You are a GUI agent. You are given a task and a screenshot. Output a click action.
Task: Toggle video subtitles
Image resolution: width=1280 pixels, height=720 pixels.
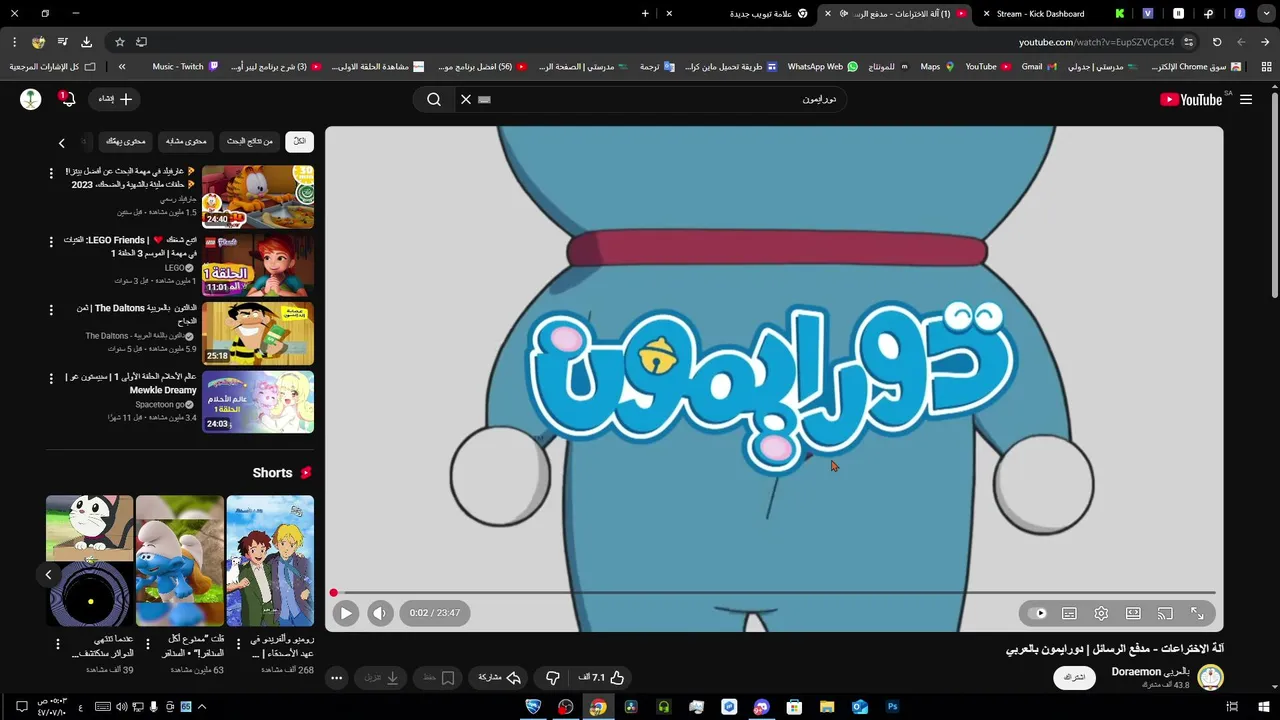point(1069,613)
